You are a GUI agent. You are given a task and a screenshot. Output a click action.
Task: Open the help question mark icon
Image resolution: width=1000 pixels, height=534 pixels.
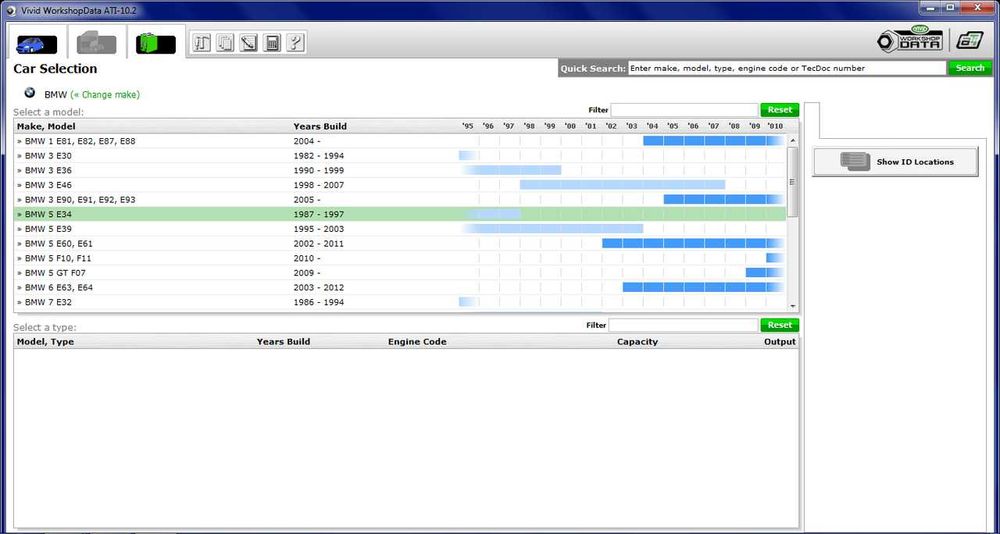[296, 43]
